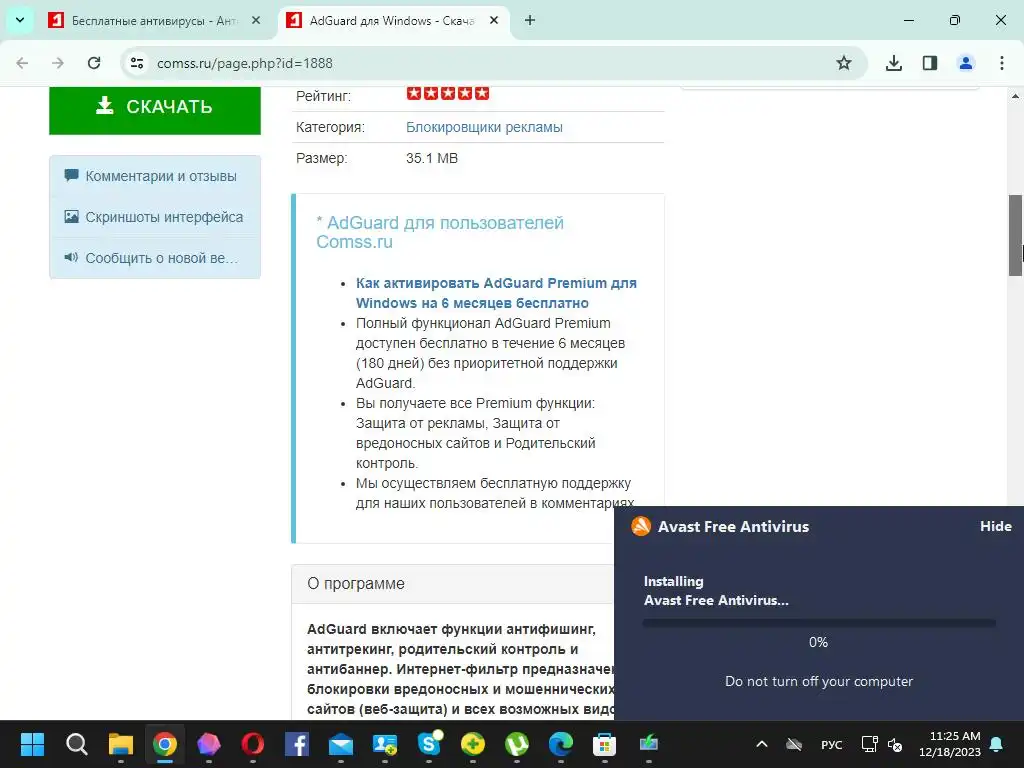
Task: Open Microsoft Store from taskbar
Action: tap(605, 744)
